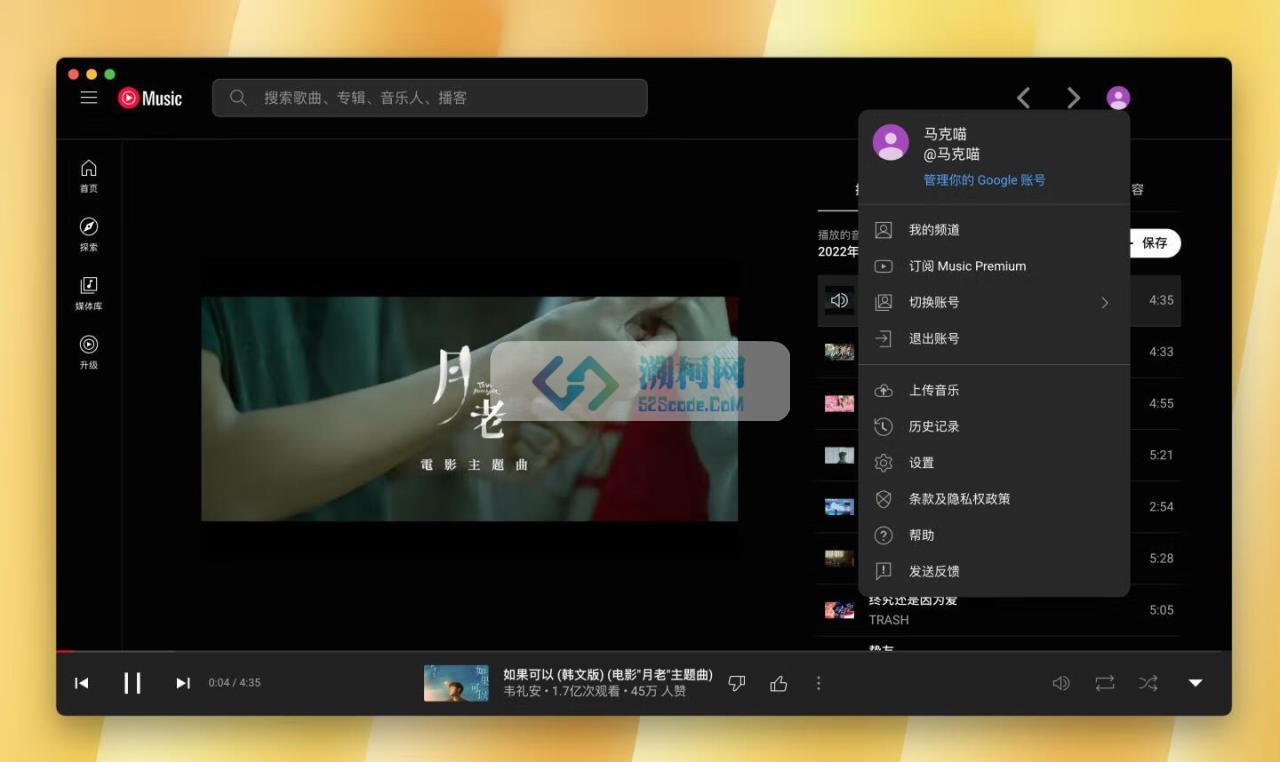This screenshot has width=1280, height=762.
Task: Select 订阅 Music Premium menu entry
Action: click(x=994, y=266)
